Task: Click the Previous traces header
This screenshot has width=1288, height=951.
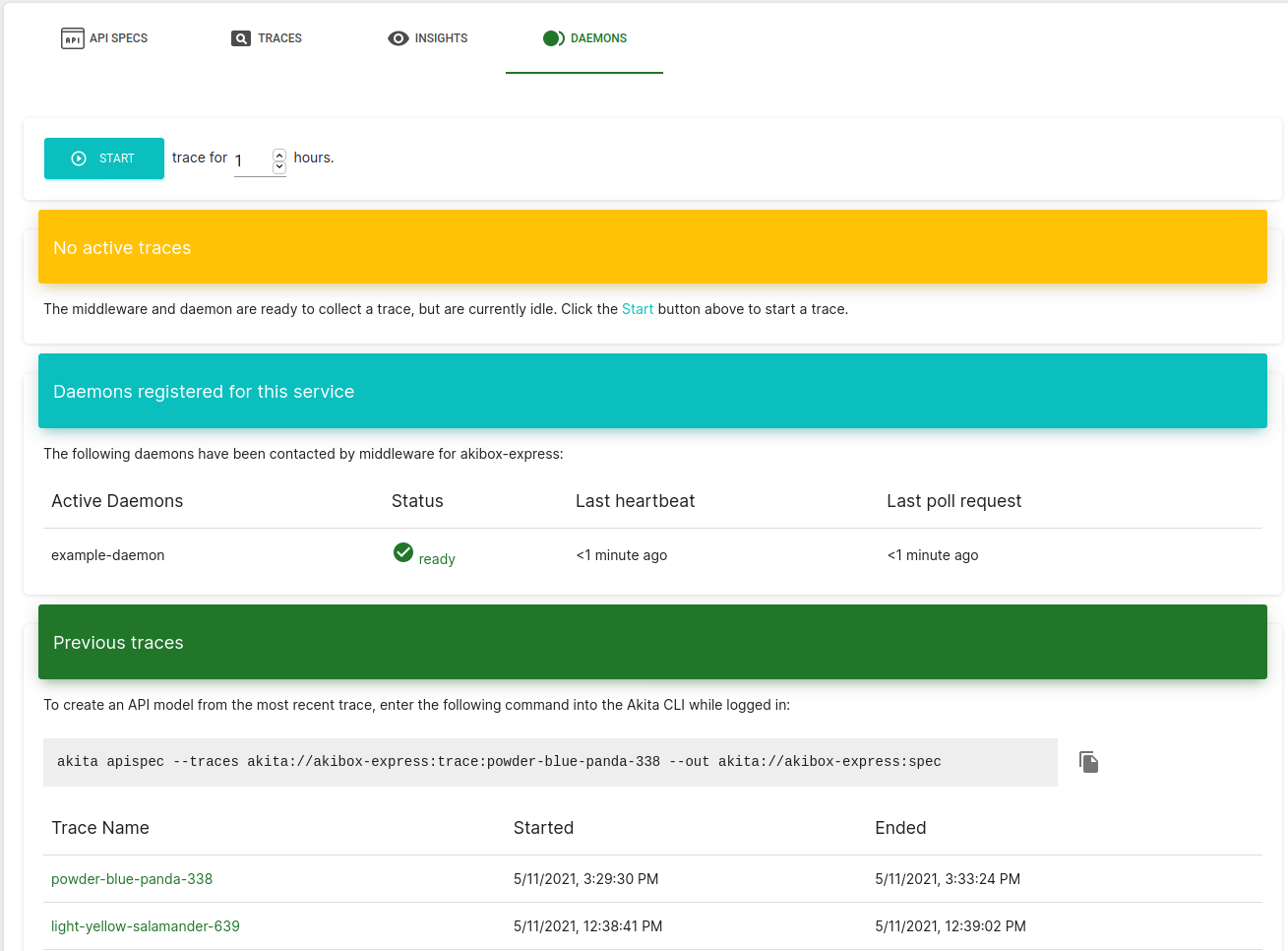Action: point(652,642)
